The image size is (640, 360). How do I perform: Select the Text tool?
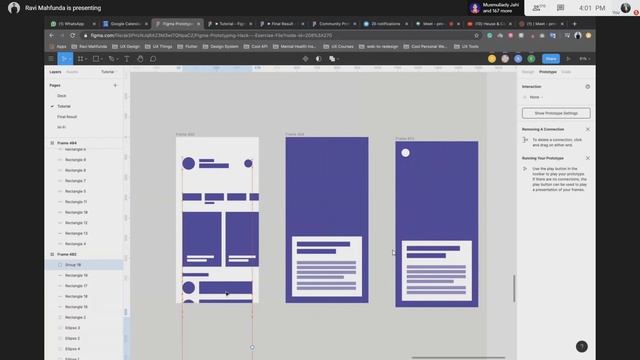point(127,59)
